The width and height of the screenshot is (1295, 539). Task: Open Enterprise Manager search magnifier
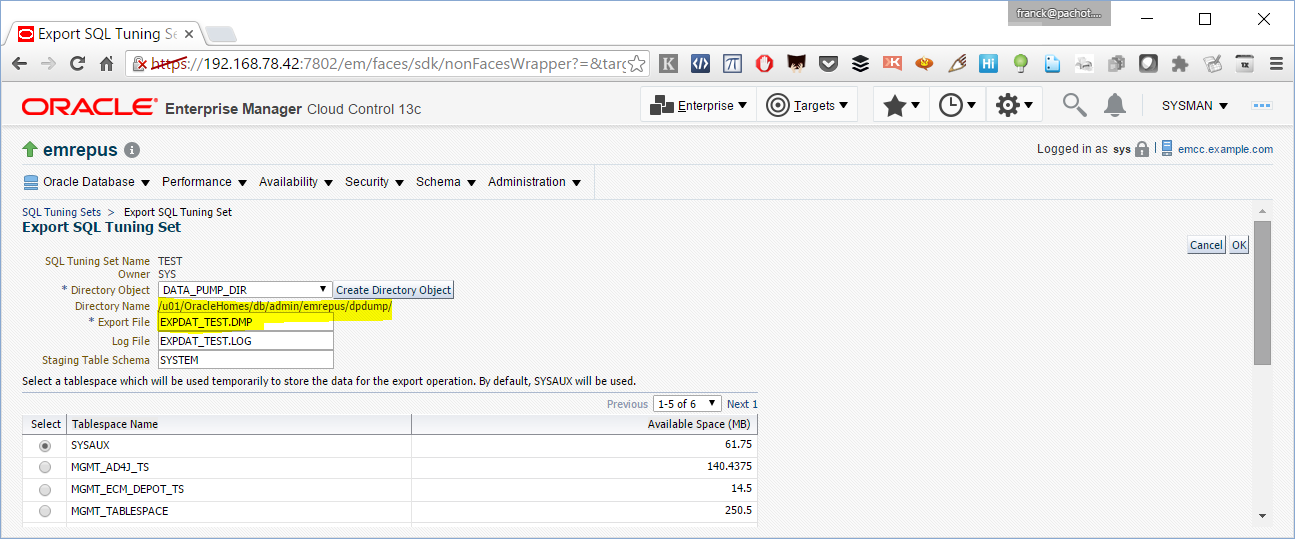[1074, 105]
